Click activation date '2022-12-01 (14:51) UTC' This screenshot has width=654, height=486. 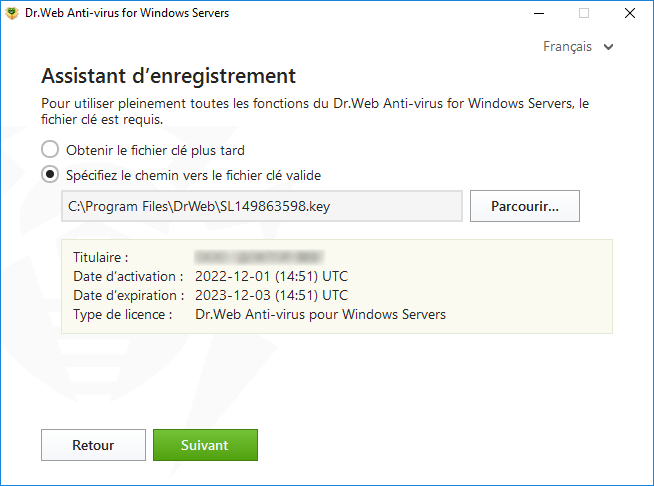272,276
